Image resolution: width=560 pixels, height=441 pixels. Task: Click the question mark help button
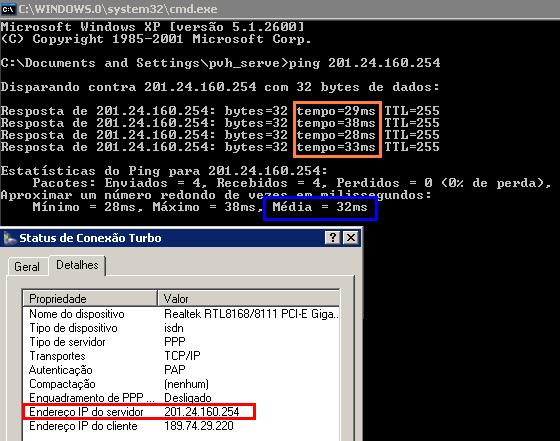(x=332, y=238)
